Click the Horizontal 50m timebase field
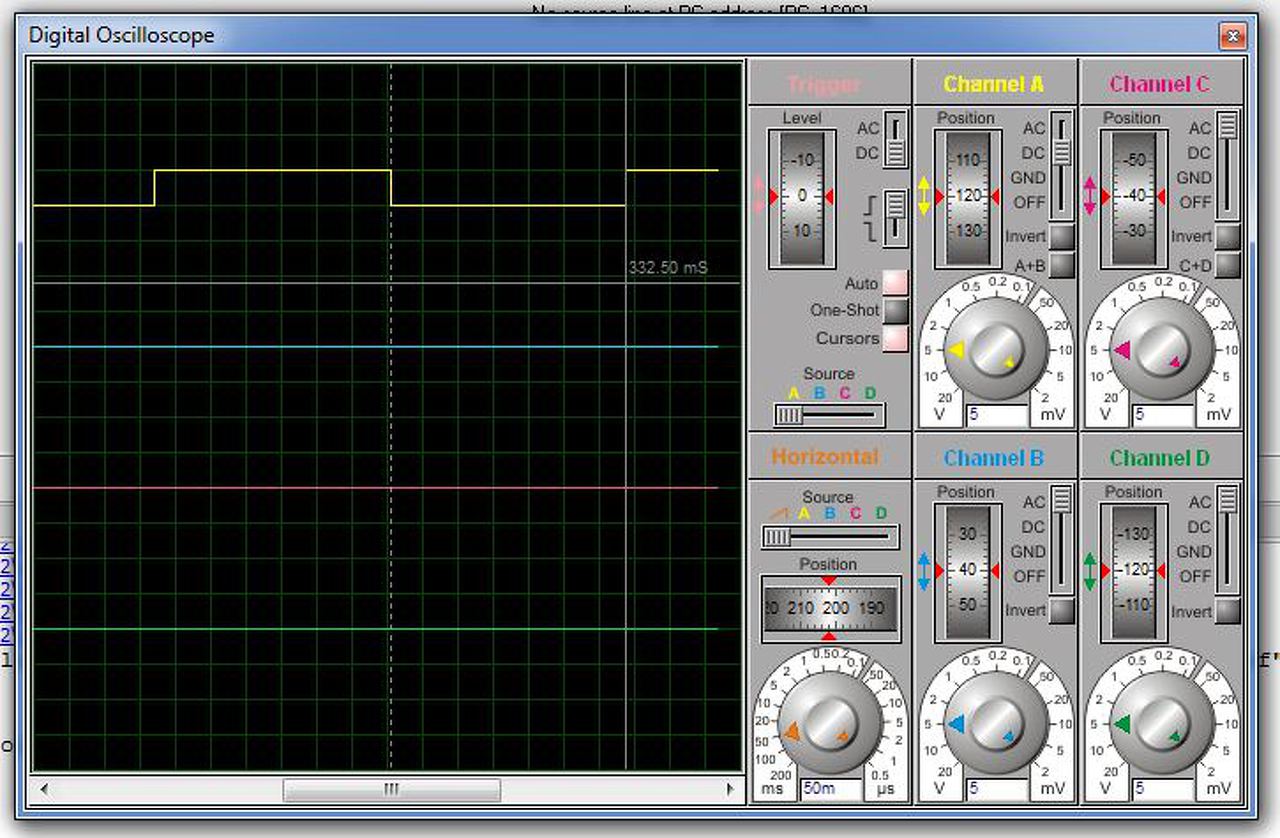 pyautogui.click(x=831, y=789)
